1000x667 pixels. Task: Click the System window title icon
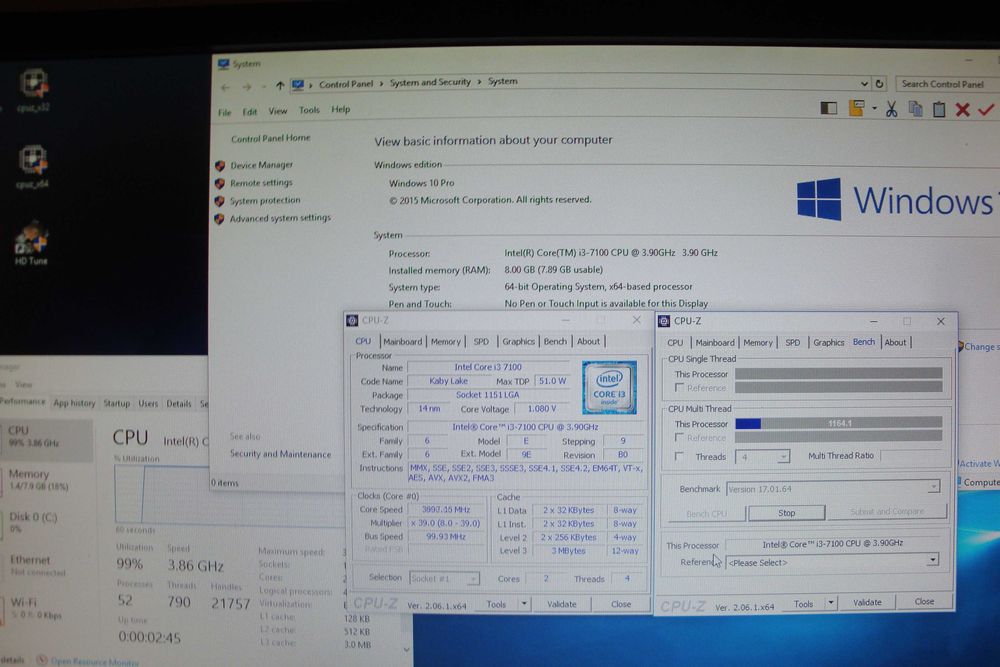[223, 64]
